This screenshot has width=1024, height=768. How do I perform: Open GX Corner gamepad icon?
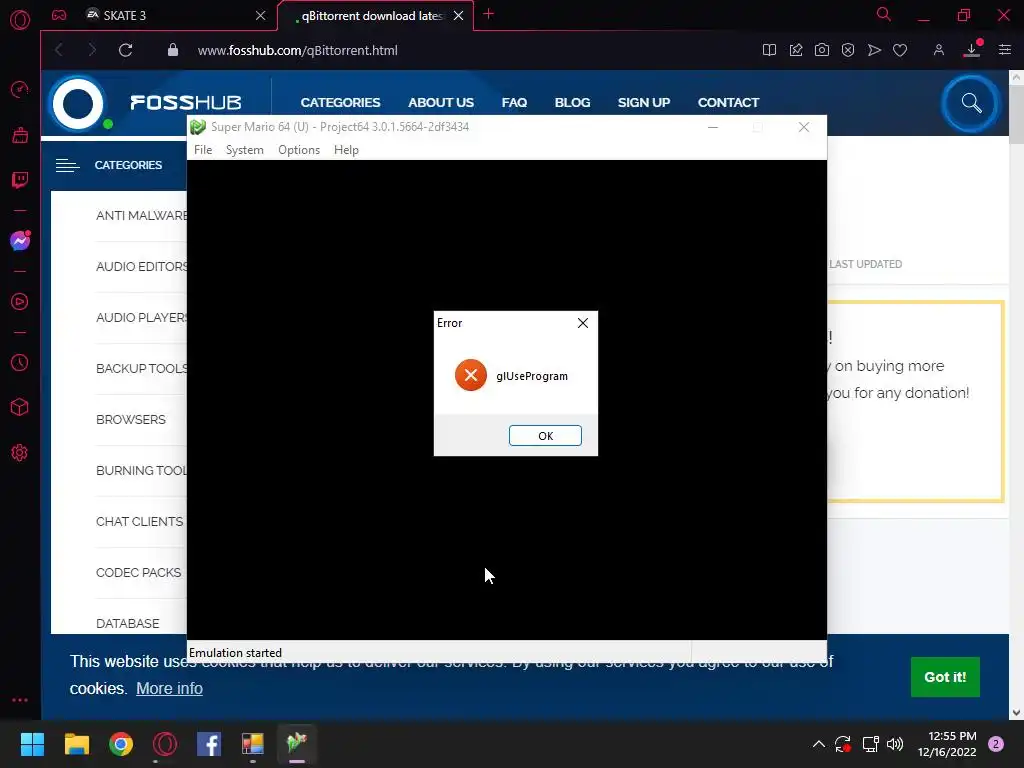pos(59,15)
